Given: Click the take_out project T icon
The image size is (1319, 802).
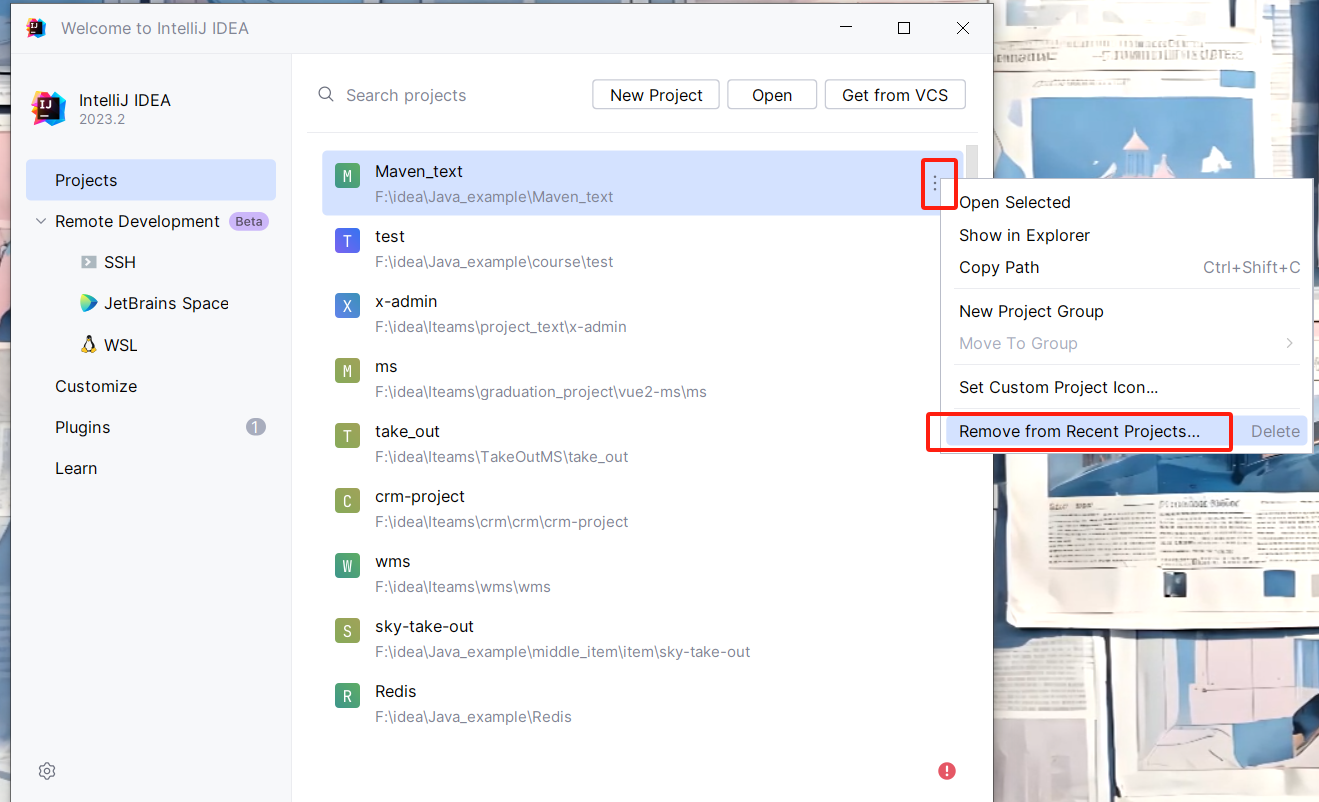Looking at the screenshot, I should 347,436.
